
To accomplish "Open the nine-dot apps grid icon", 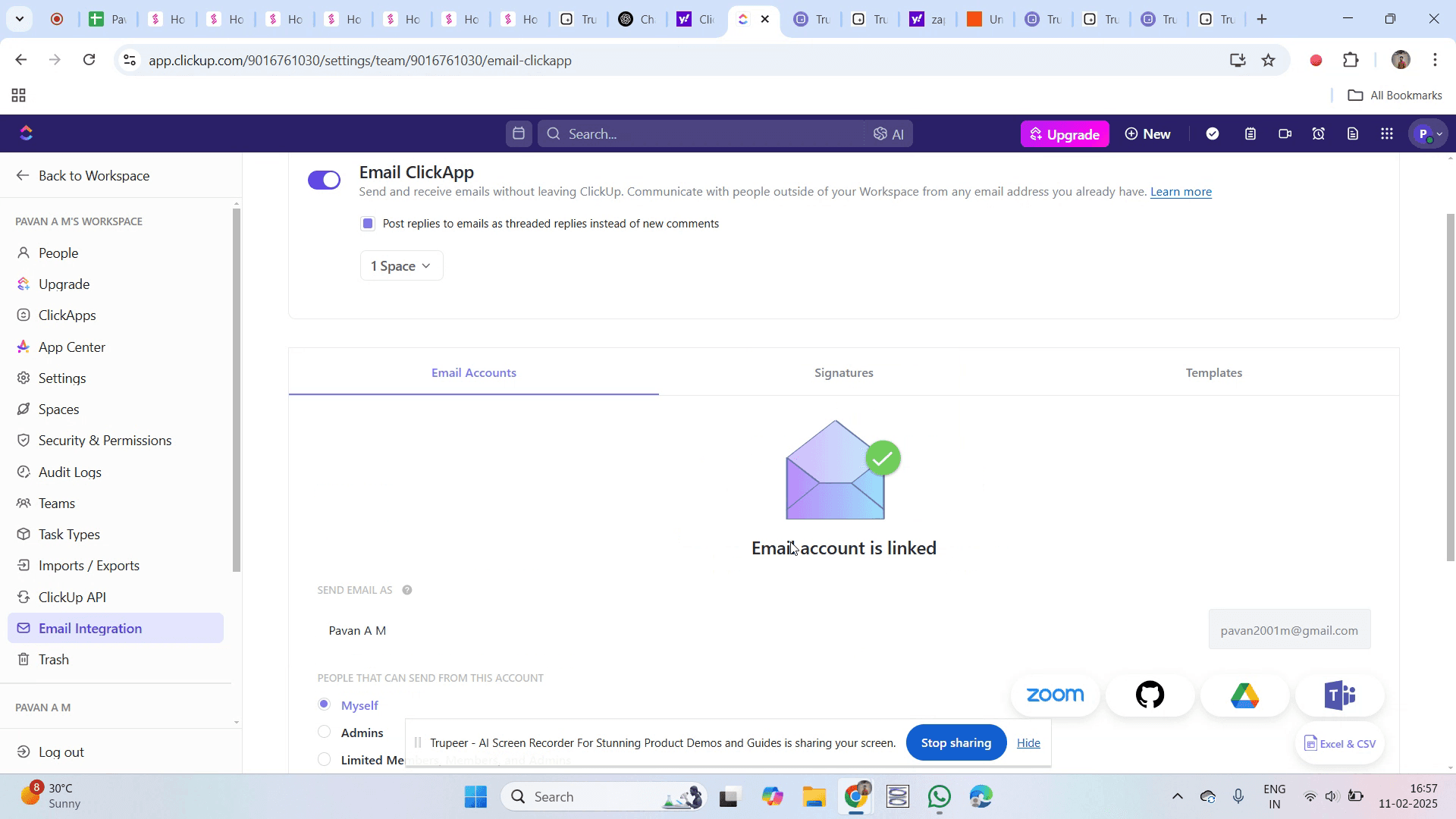I will (x=1387, y=134).
